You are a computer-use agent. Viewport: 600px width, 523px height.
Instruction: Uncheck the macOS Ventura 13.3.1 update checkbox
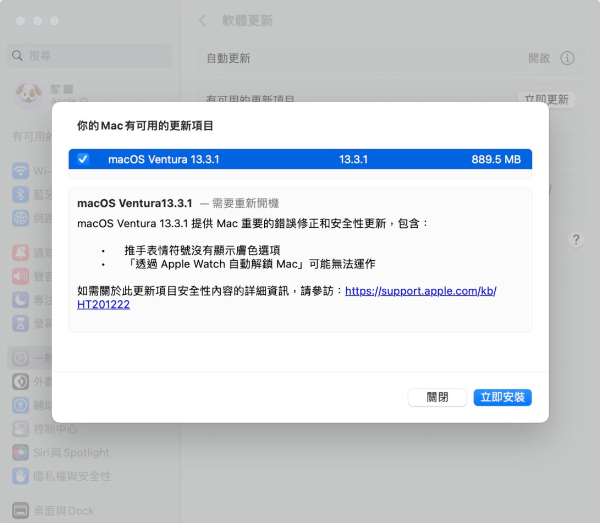click(83, 159)
